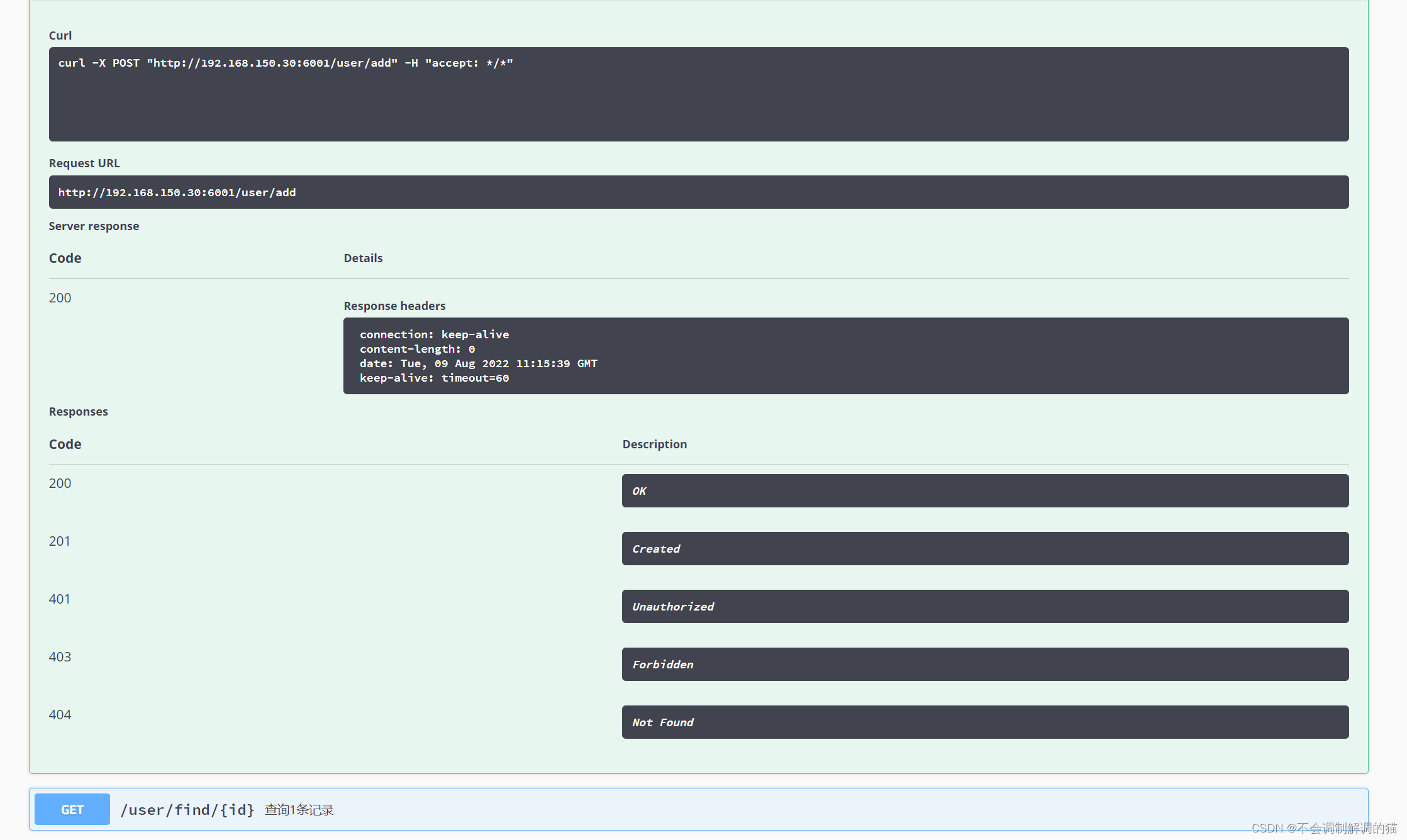Image resolution: width=1407 pixels, height=840 pixels.
Task: Click the Curl section heading
Action: pyautogui.click(x=60, y=35)
